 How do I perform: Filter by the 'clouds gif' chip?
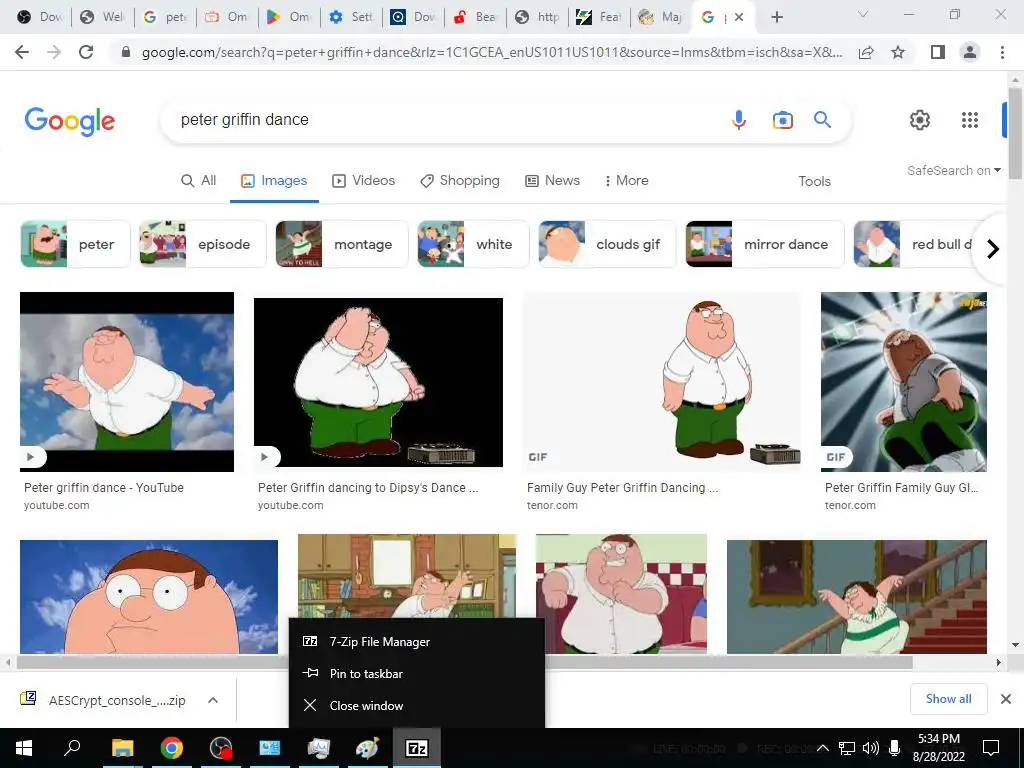click(607, 244)
